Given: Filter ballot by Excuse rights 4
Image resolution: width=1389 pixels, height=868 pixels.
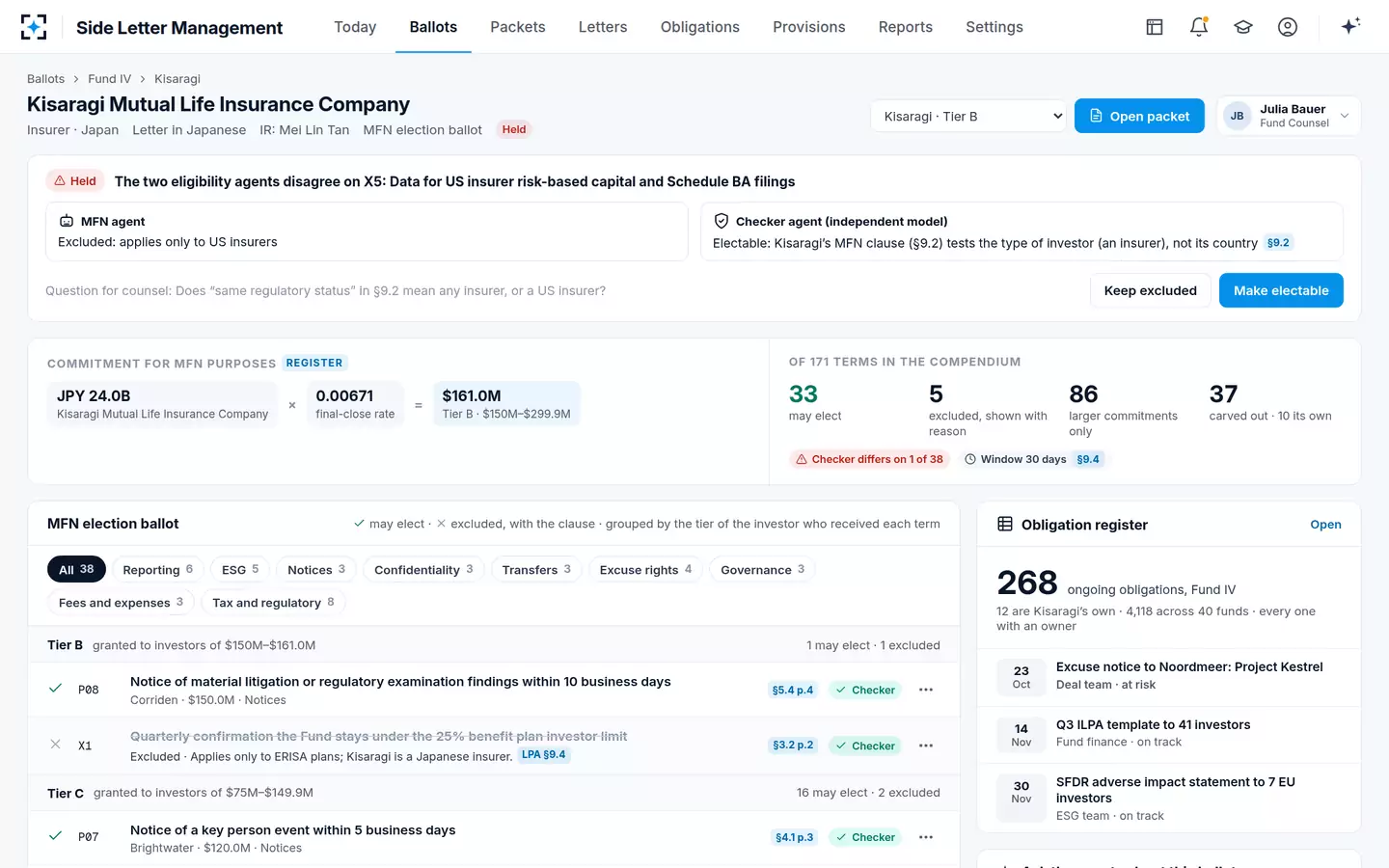Looking at the screenshot, I should [645, 569].
